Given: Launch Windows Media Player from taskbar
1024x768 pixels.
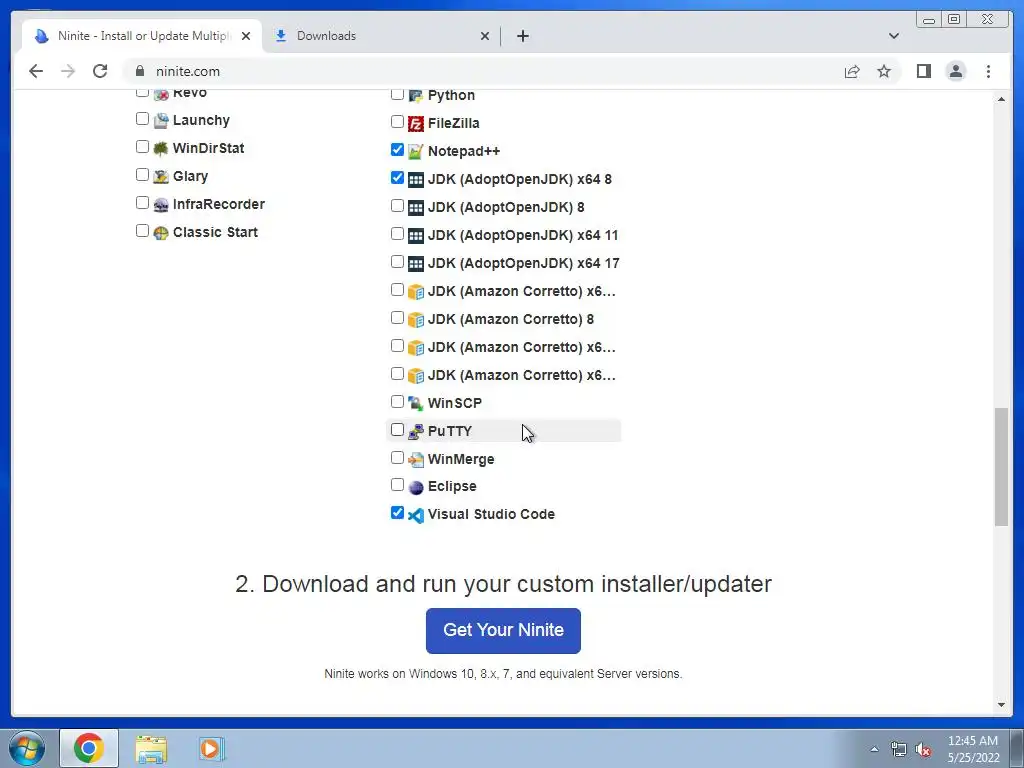Looking at the screenshot, I should click(212, 749).
